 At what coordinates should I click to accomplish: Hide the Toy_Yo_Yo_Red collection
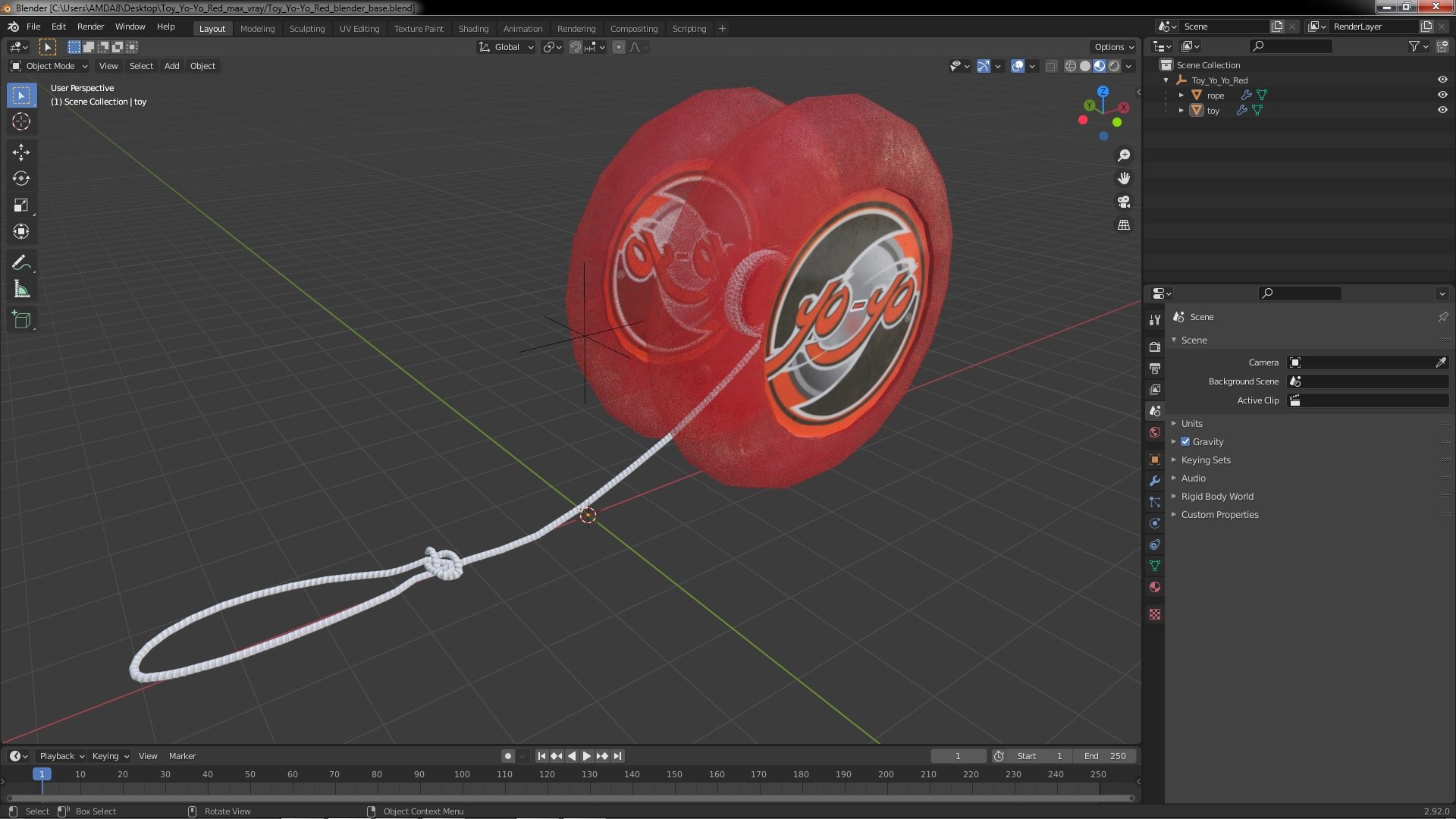tap(1442, 80)
